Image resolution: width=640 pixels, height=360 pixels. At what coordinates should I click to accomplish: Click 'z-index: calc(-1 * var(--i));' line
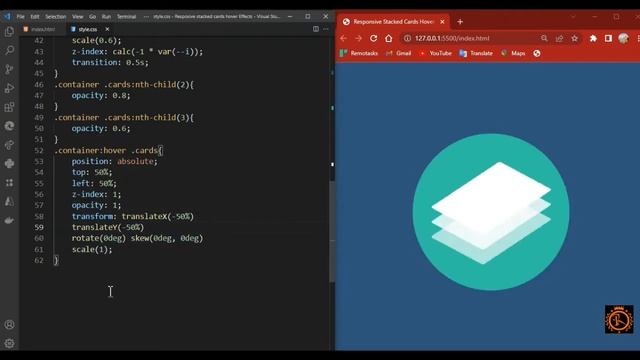pos(137,51)
